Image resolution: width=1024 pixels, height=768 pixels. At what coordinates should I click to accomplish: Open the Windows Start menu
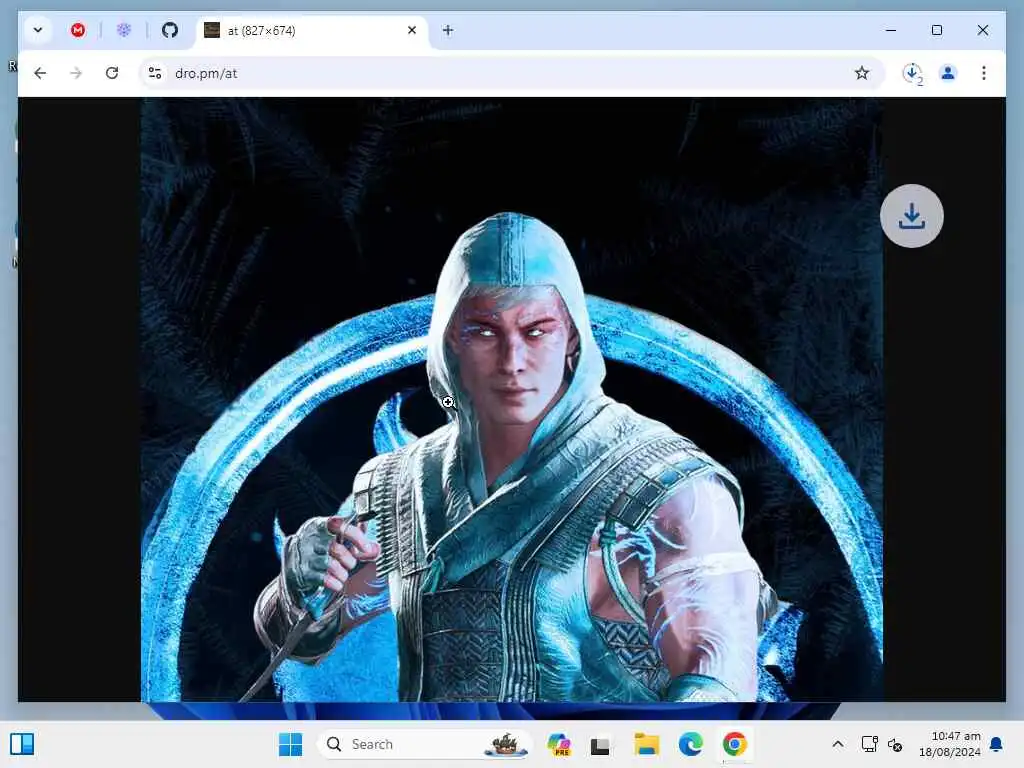click(x=291, y=744)
